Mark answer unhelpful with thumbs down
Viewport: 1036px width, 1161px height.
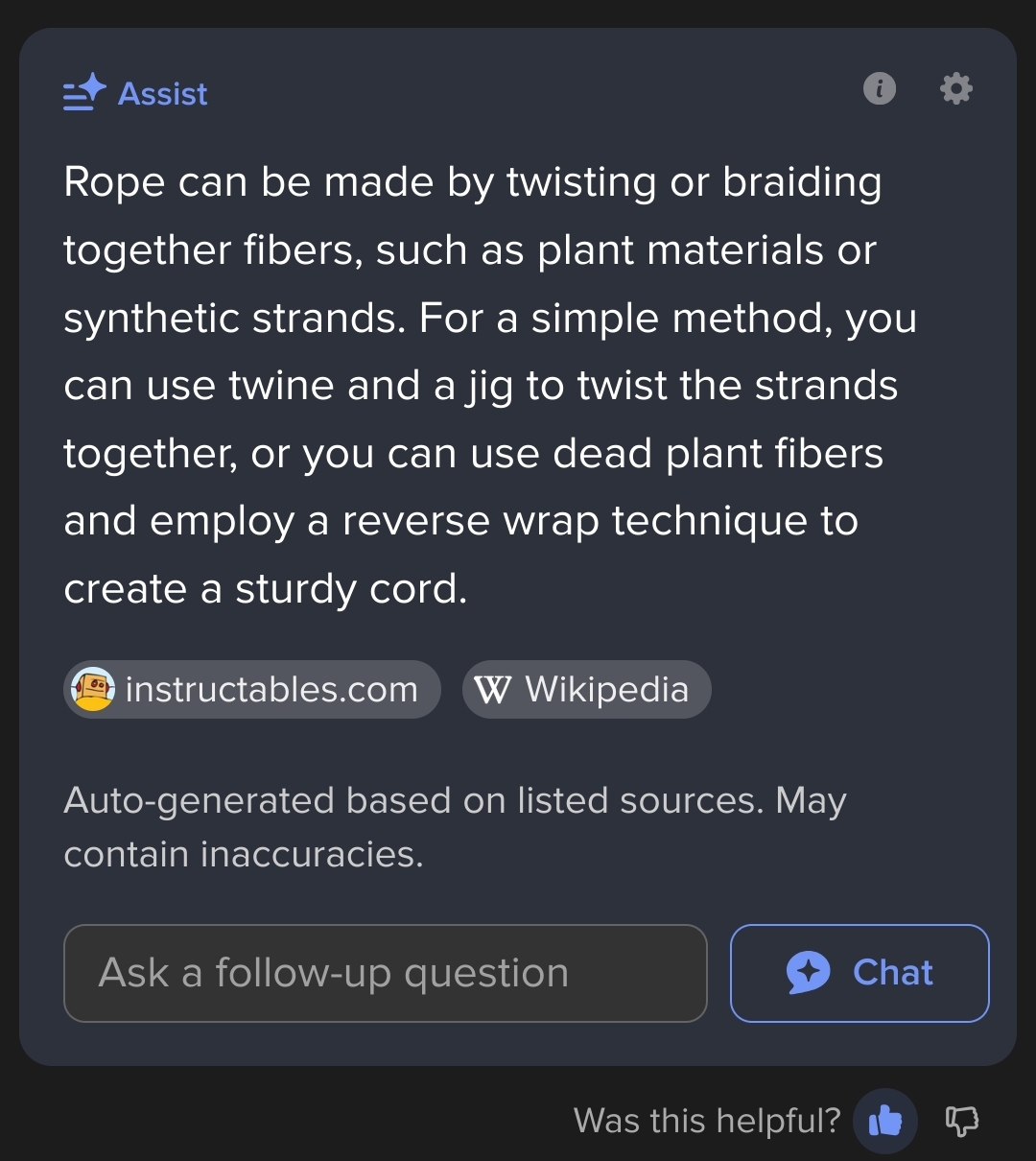point(962,1120)
